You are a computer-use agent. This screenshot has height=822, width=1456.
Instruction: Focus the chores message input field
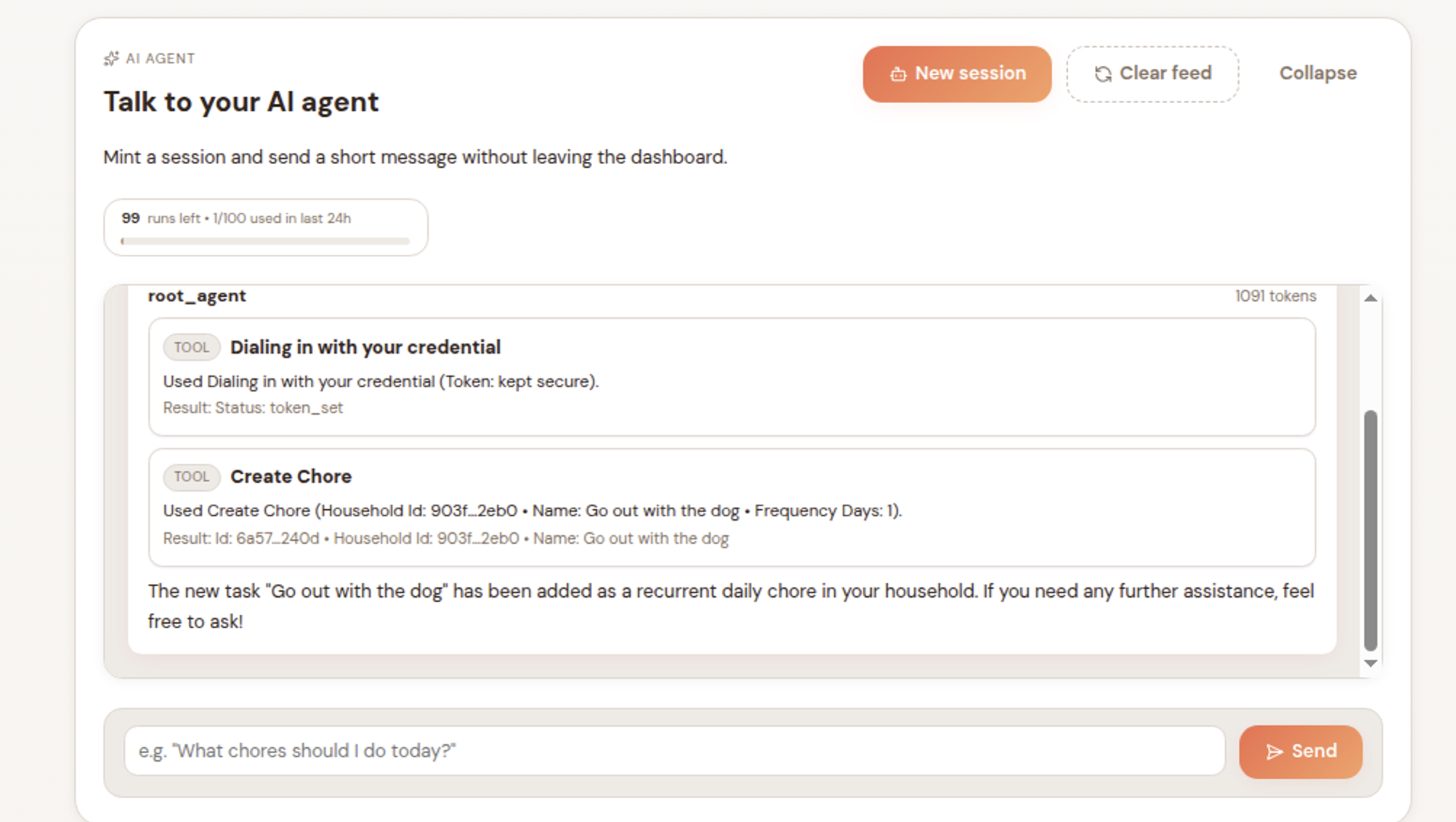pos(674,751)
